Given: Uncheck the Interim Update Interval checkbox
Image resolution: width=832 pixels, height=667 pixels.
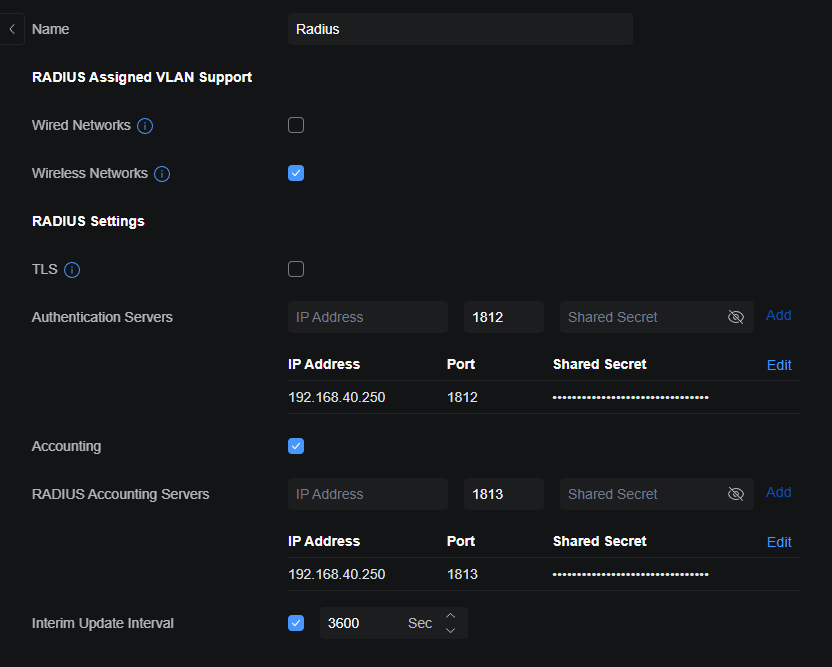Looking at the screenshot, I should (x=296, y=623).
